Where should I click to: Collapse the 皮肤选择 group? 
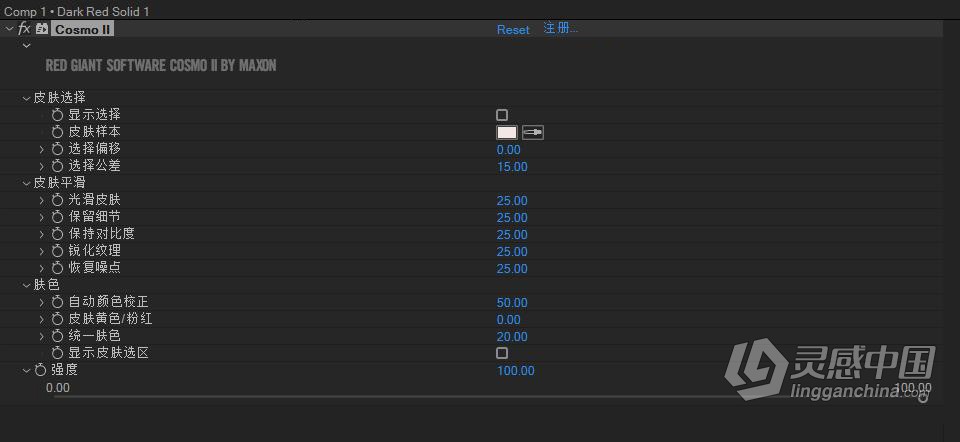[26, 98]
